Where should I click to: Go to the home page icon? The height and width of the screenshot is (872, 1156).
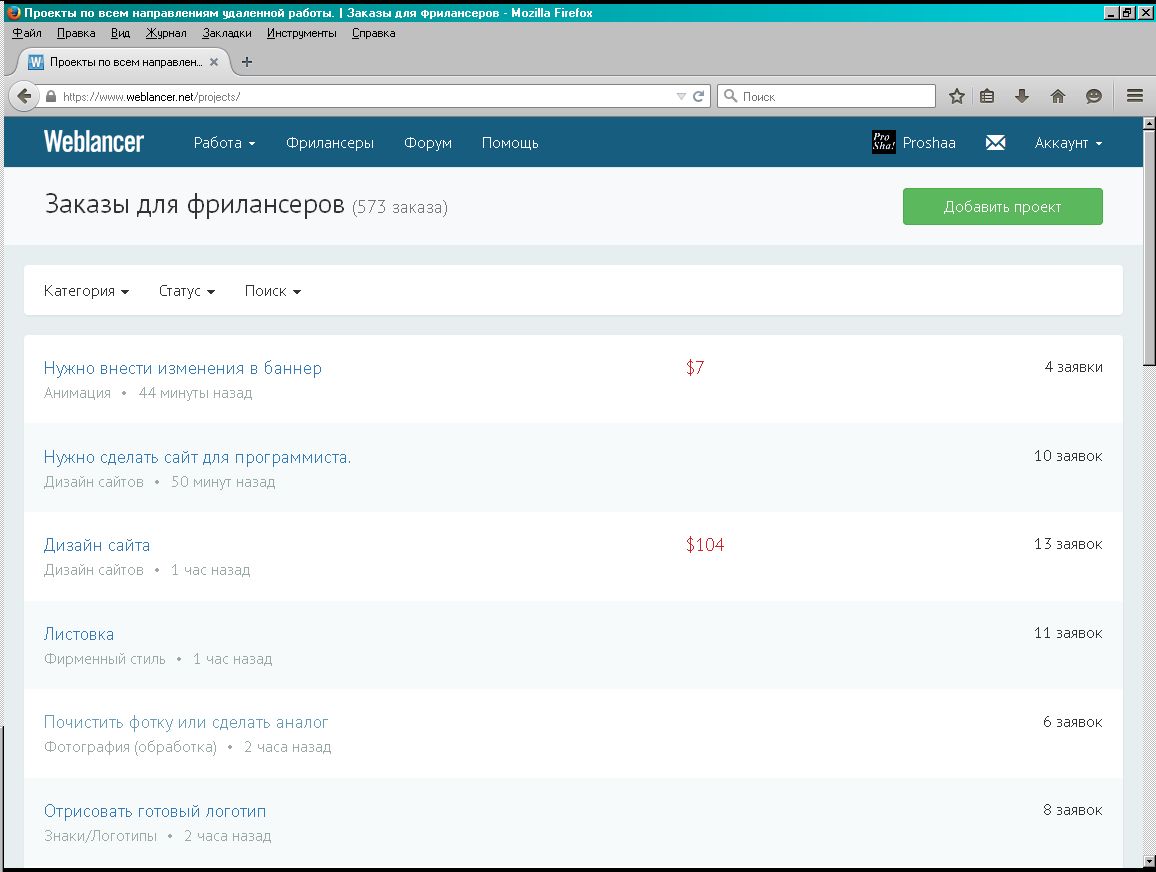[1058, 96]
